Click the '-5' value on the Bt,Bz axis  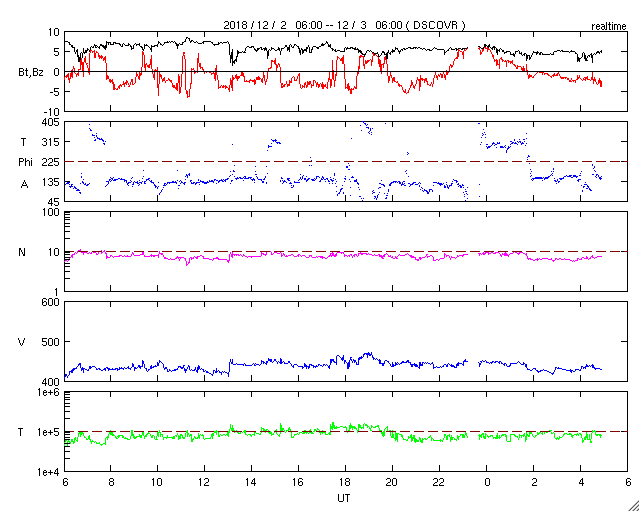tap(54, 92)
